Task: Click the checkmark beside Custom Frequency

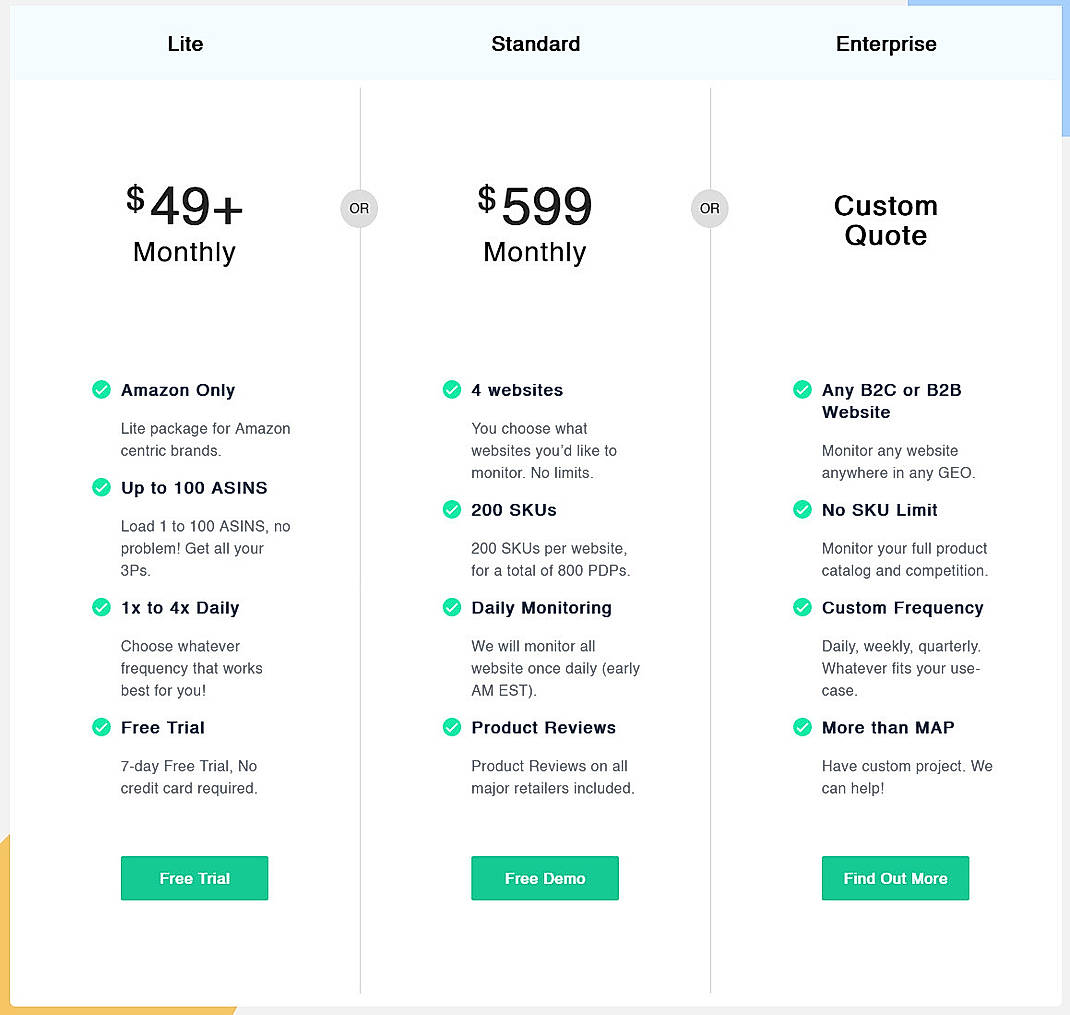Action: click(x=802, y=607)
